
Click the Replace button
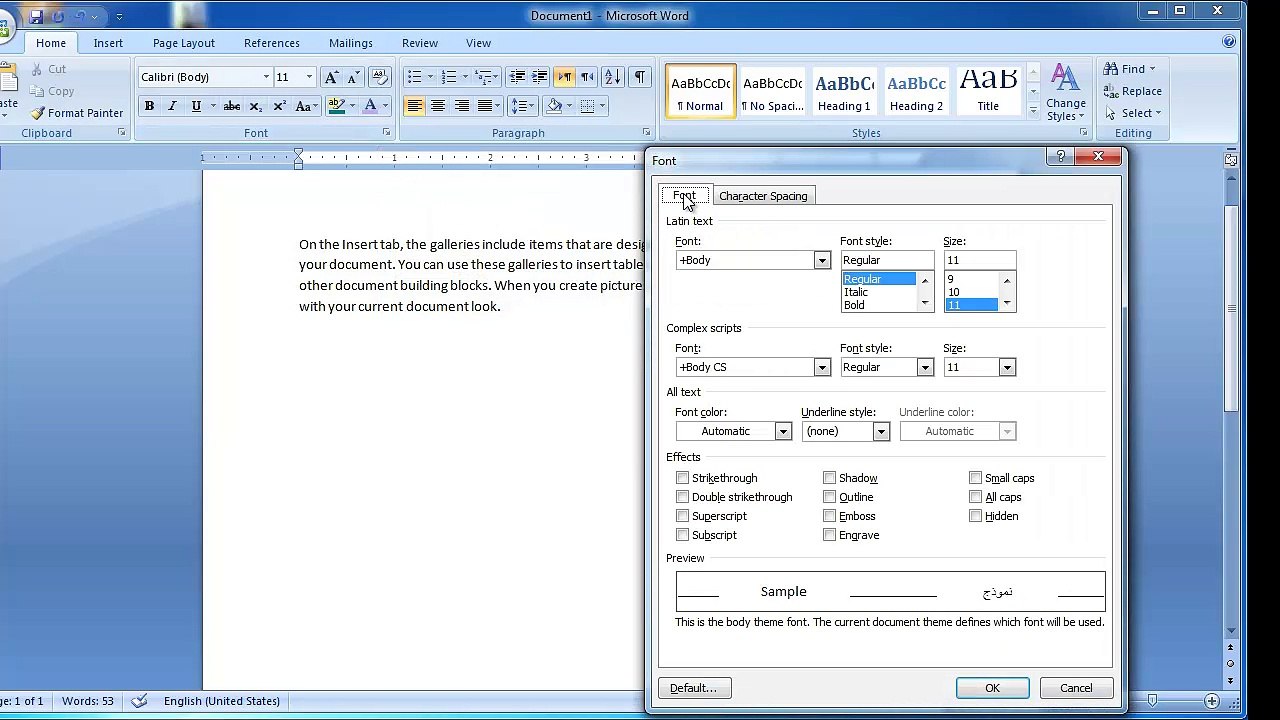click(1133, 91)
